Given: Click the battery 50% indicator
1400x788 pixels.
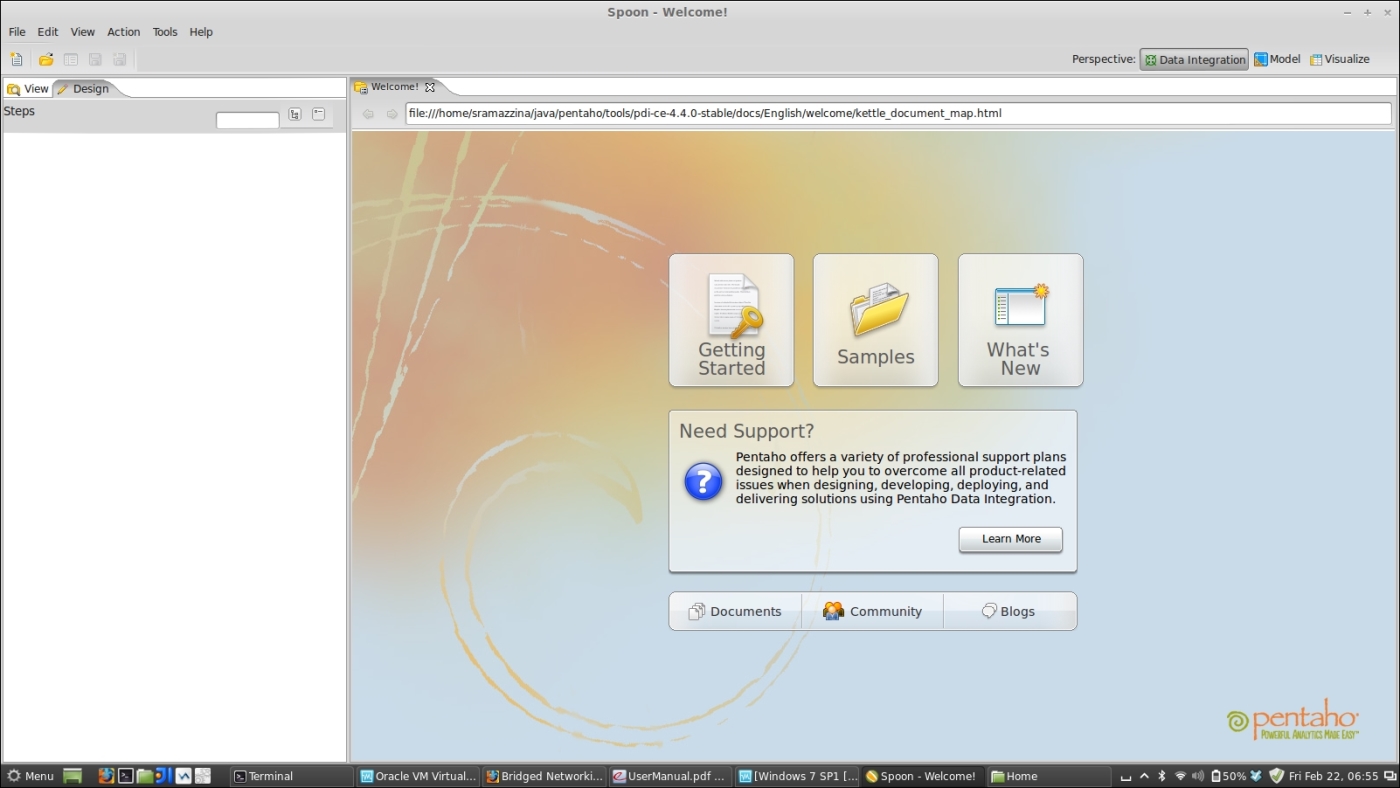Looking at the screenshot, I should point(1228,776).
